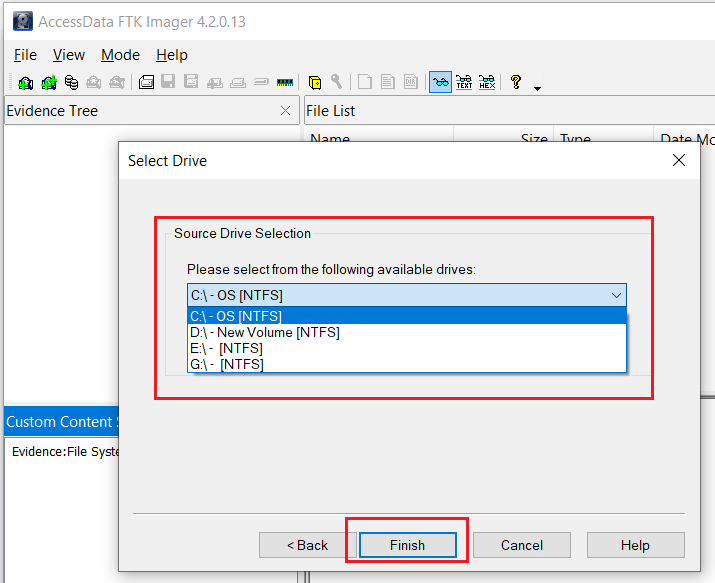Viewport: 715px width, 583px height.
Task: Open the Image Mounting toolbar icon
Action: click(72, 83)
